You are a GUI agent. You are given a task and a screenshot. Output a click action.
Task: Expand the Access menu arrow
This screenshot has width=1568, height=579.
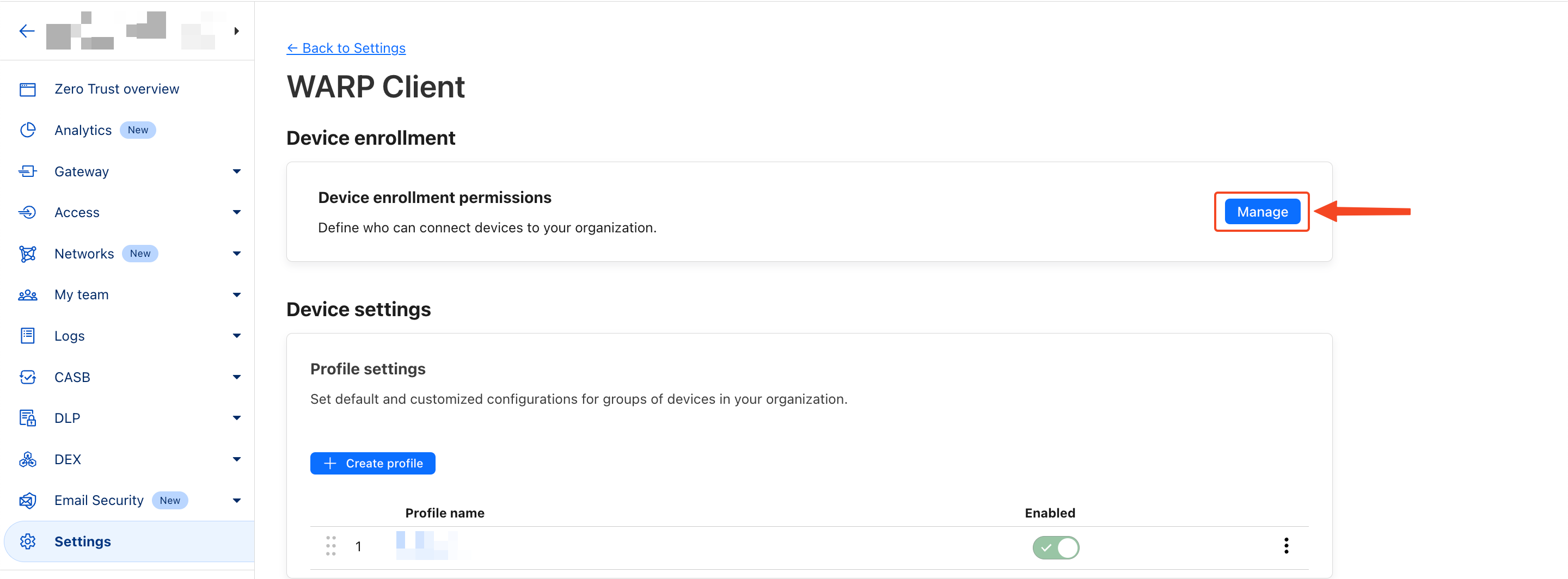[237, 212]
